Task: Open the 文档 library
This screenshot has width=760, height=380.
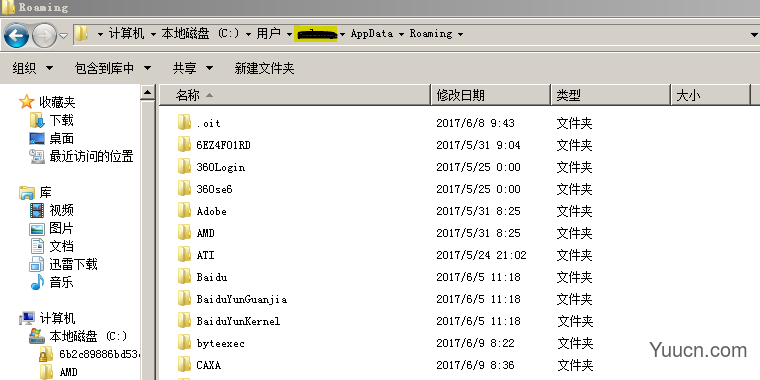Action: pos(61,246)
